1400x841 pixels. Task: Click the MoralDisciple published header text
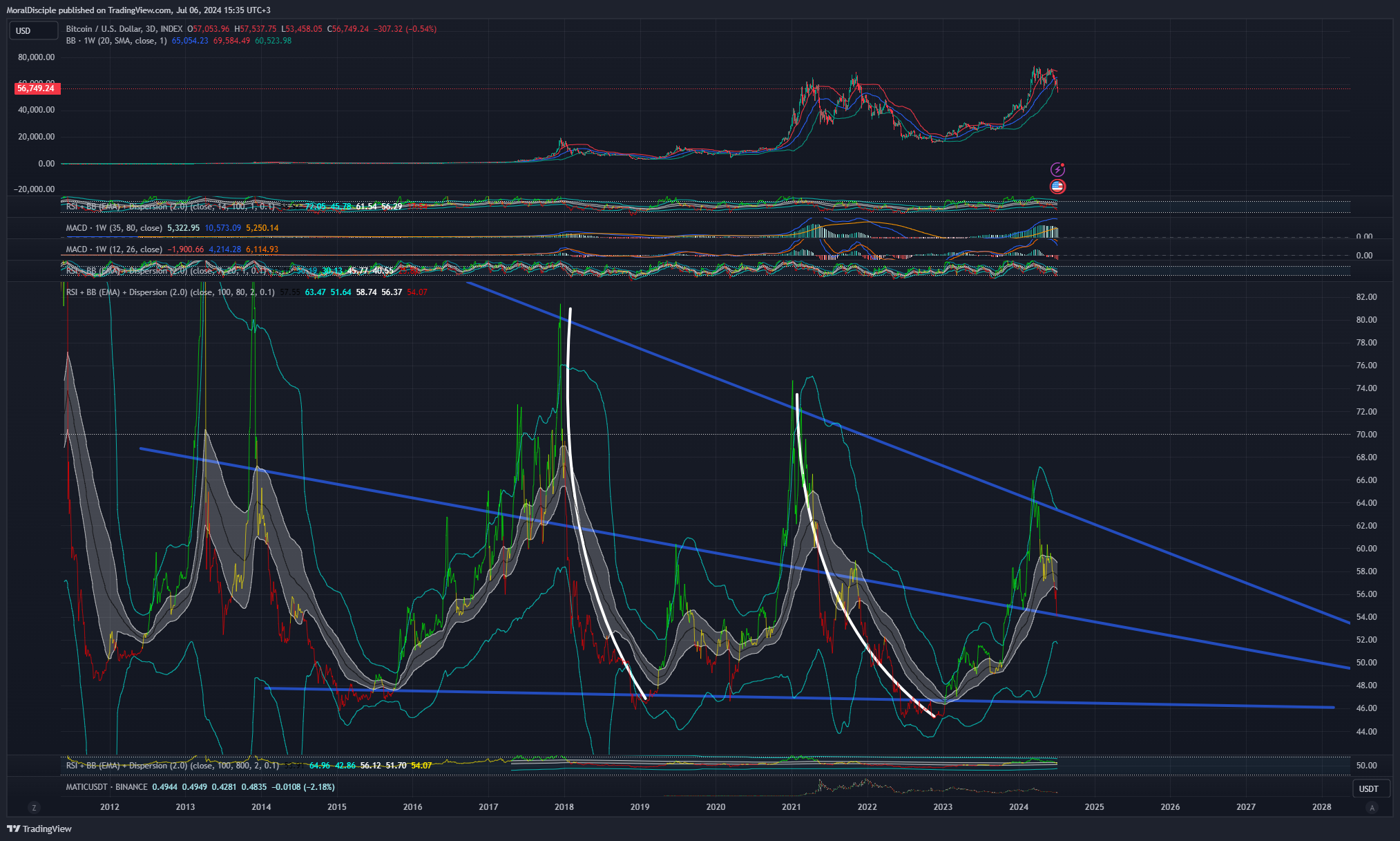click(x=138, y=10)
